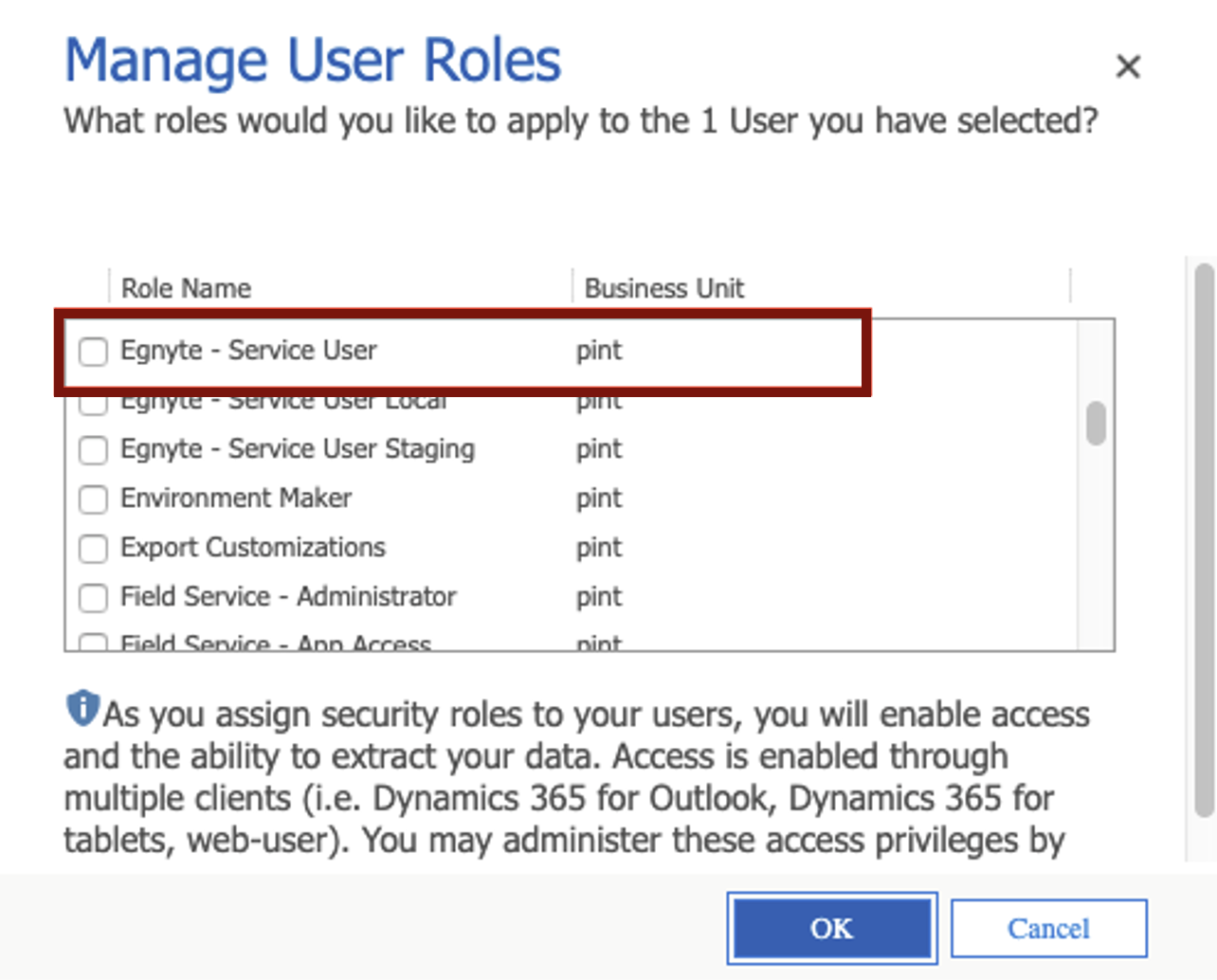Select the text Egnyte - Service User
The width and height of the screenshot is (1217, 980).
pyautogui.click(x=248, y=351)
